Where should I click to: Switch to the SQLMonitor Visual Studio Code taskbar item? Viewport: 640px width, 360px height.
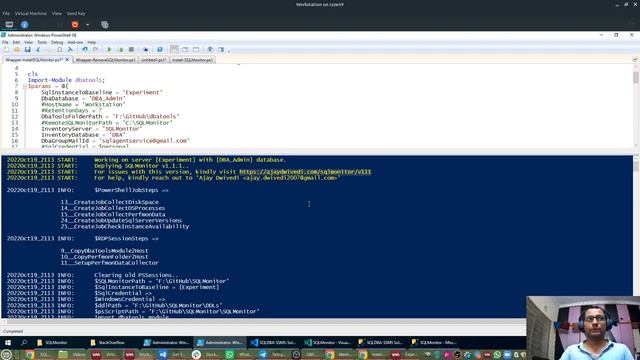point(327,342)
